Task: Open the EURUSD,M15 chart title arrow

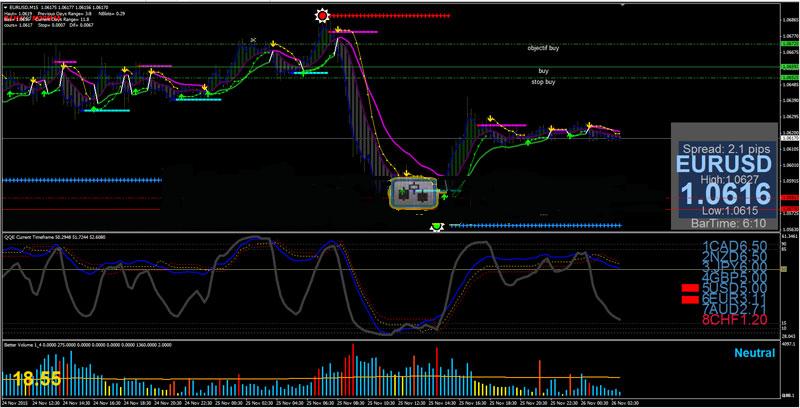Action: (x=5, y=7)
